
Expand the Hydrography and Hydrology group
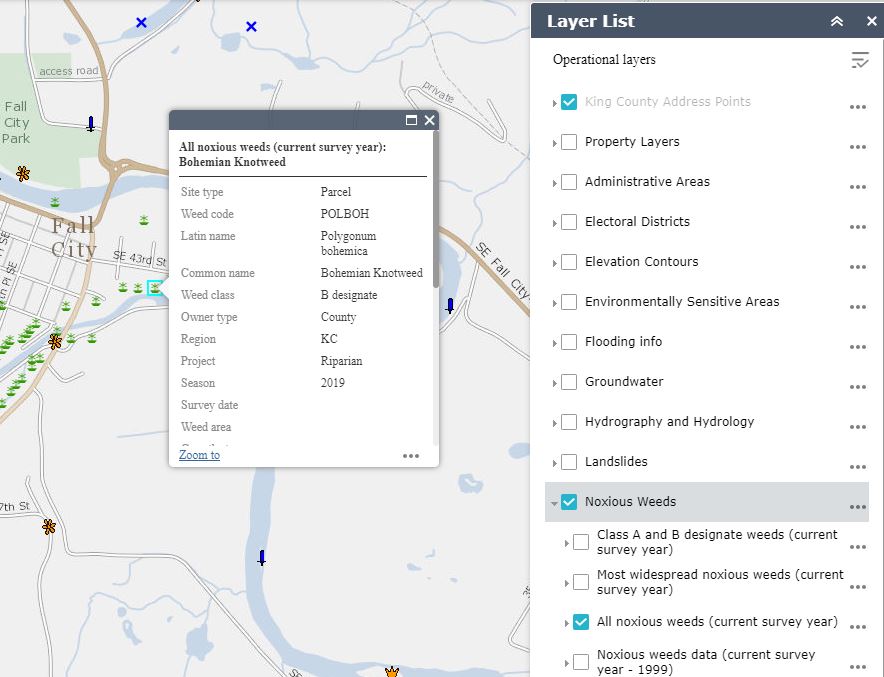(555, 423)
